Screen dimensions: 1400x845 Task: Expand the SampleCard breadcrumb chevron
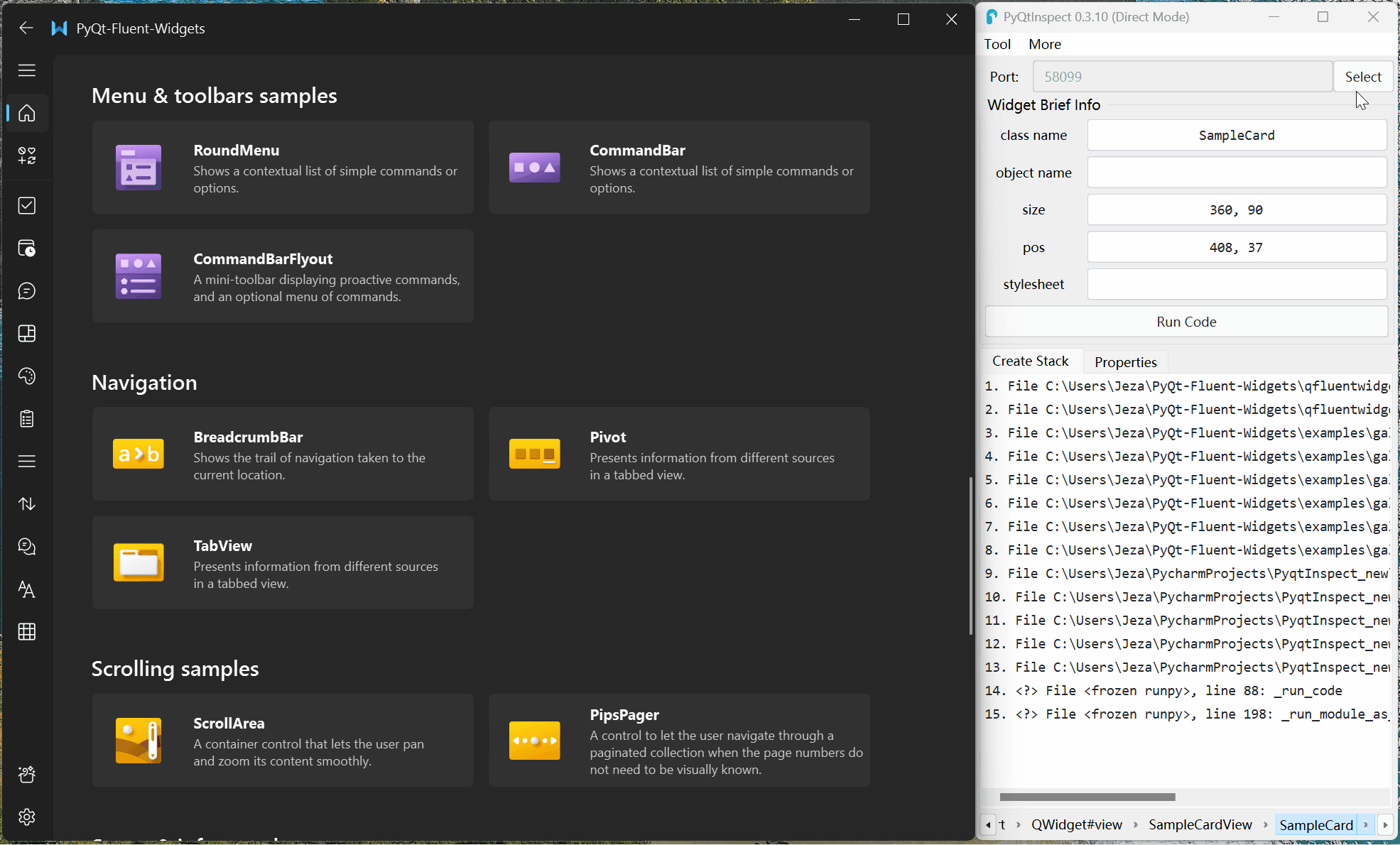(x=1365, y=824)
